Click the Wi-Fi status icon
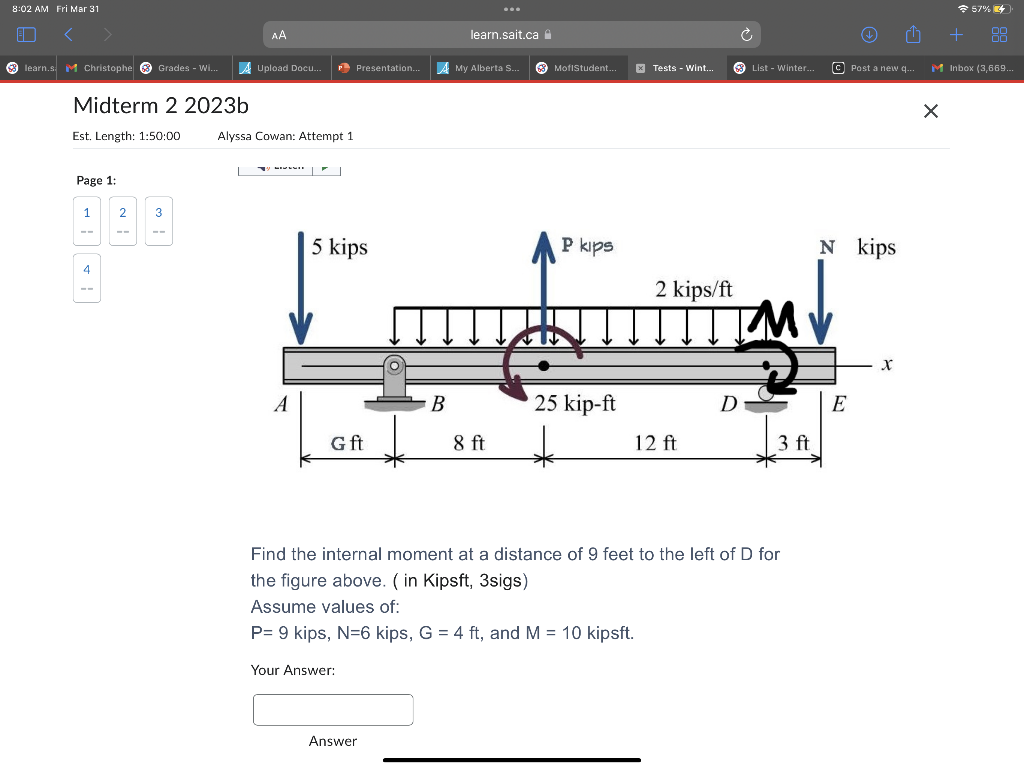 tap(963, 9)
